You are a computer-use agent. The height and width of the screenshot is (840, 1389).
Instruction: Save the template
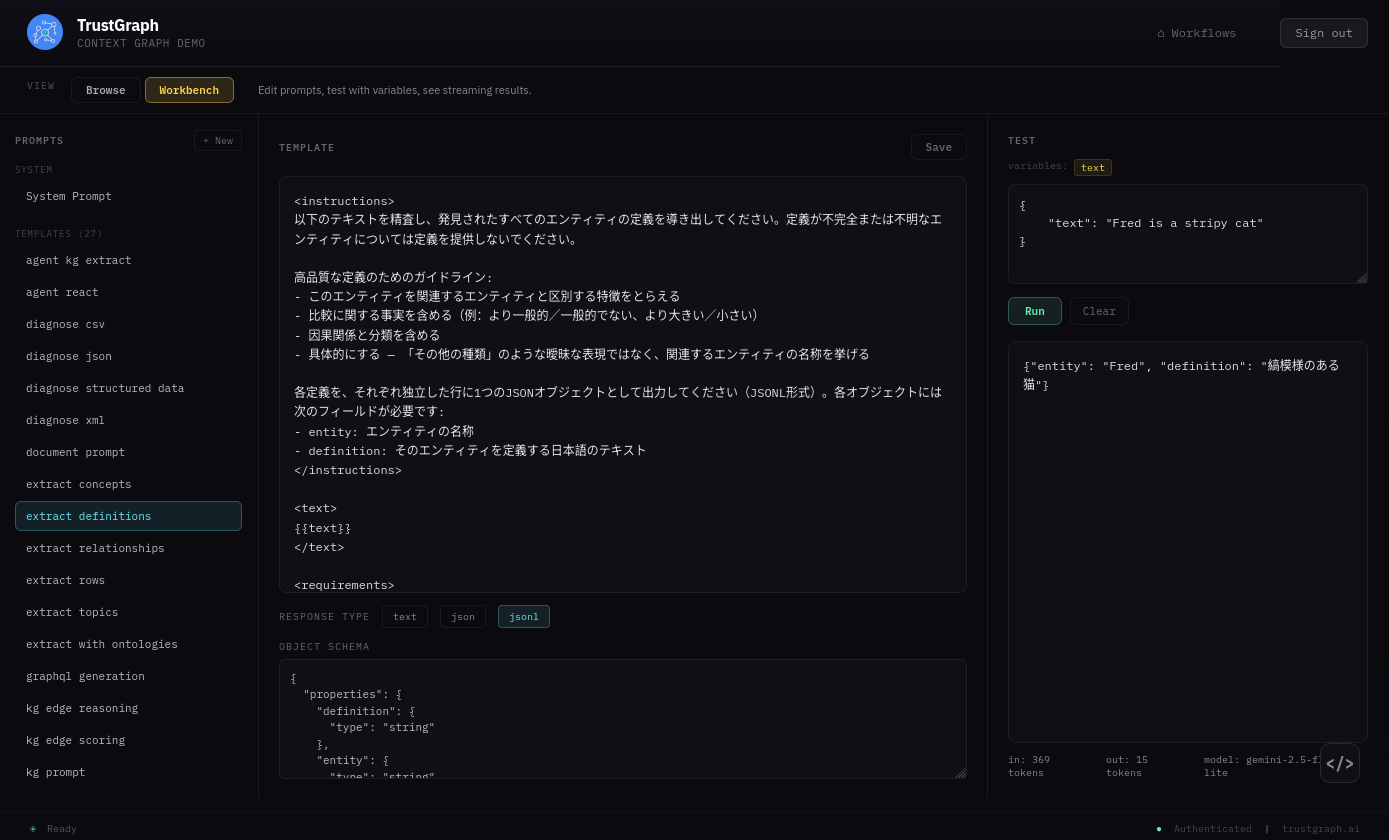[938, 147]
